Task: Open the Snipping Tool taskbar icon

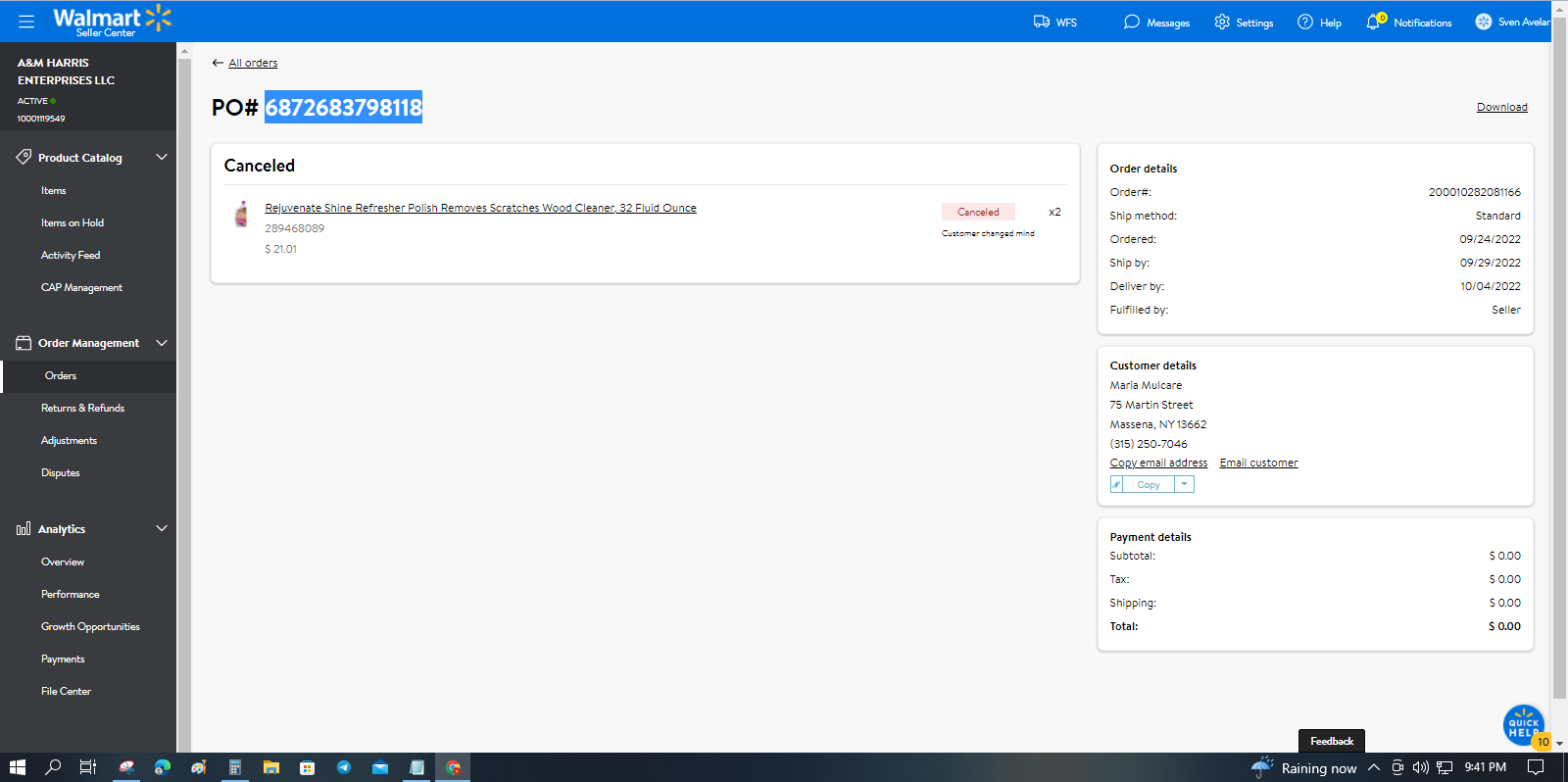Action: click(x=126, y=767)
